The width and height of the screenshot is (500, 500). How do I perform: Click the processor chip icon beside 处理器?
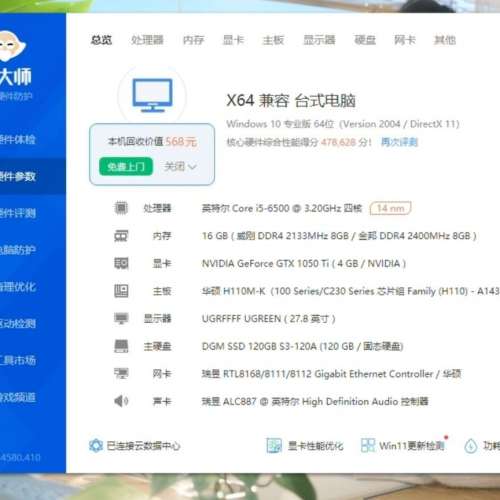121,208
